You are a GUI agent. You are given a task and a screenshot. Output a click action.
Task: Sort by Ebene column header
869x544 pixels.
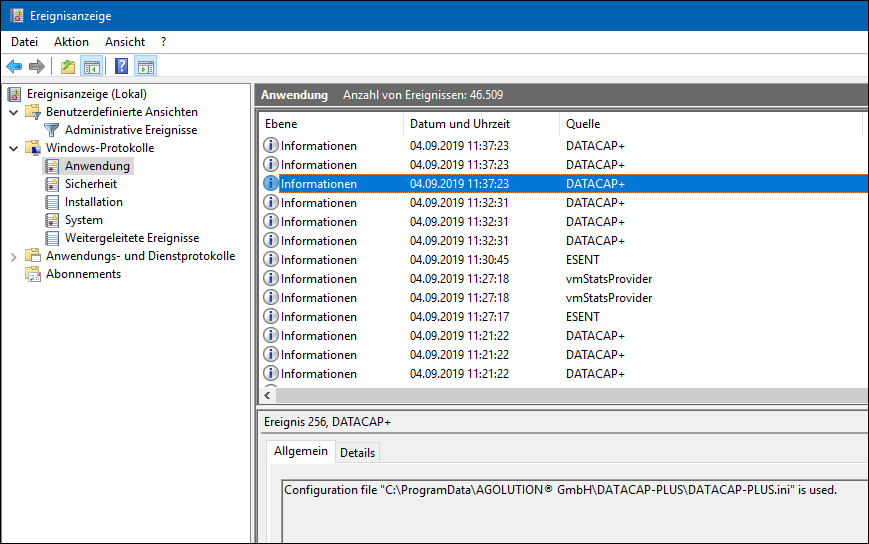[331, 124]
